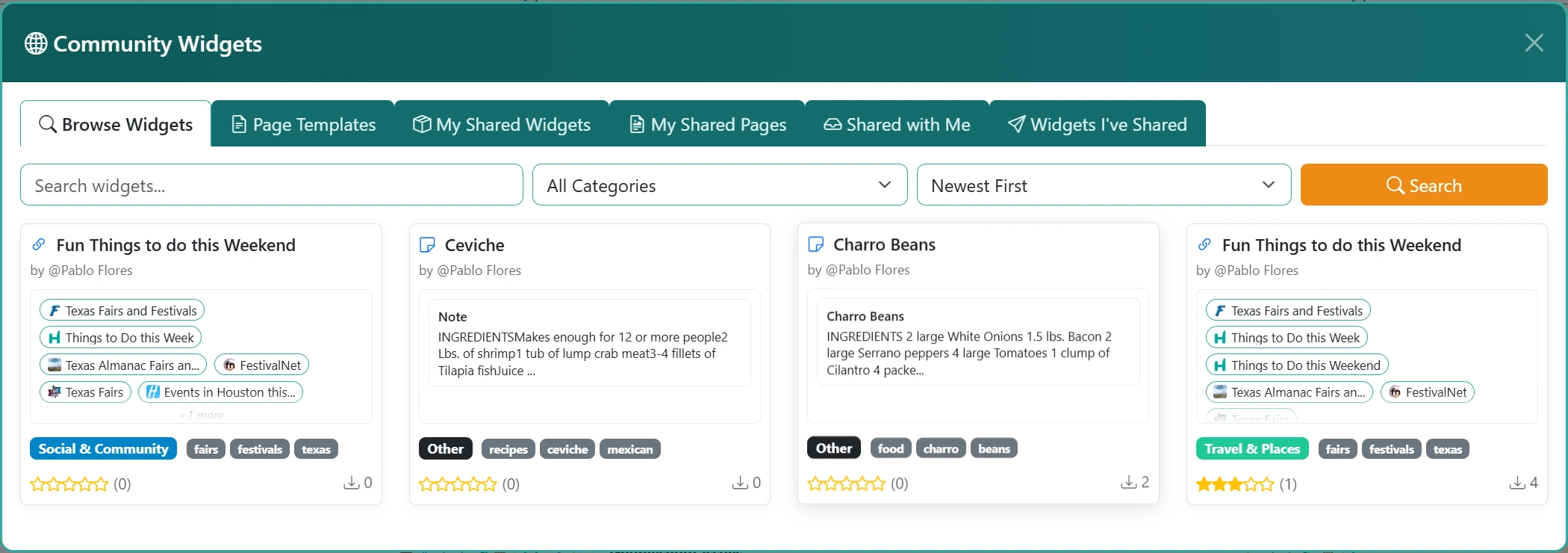Click the charro tag
Viewport: 1568px width, 553px height.
(x=941, y=448)
